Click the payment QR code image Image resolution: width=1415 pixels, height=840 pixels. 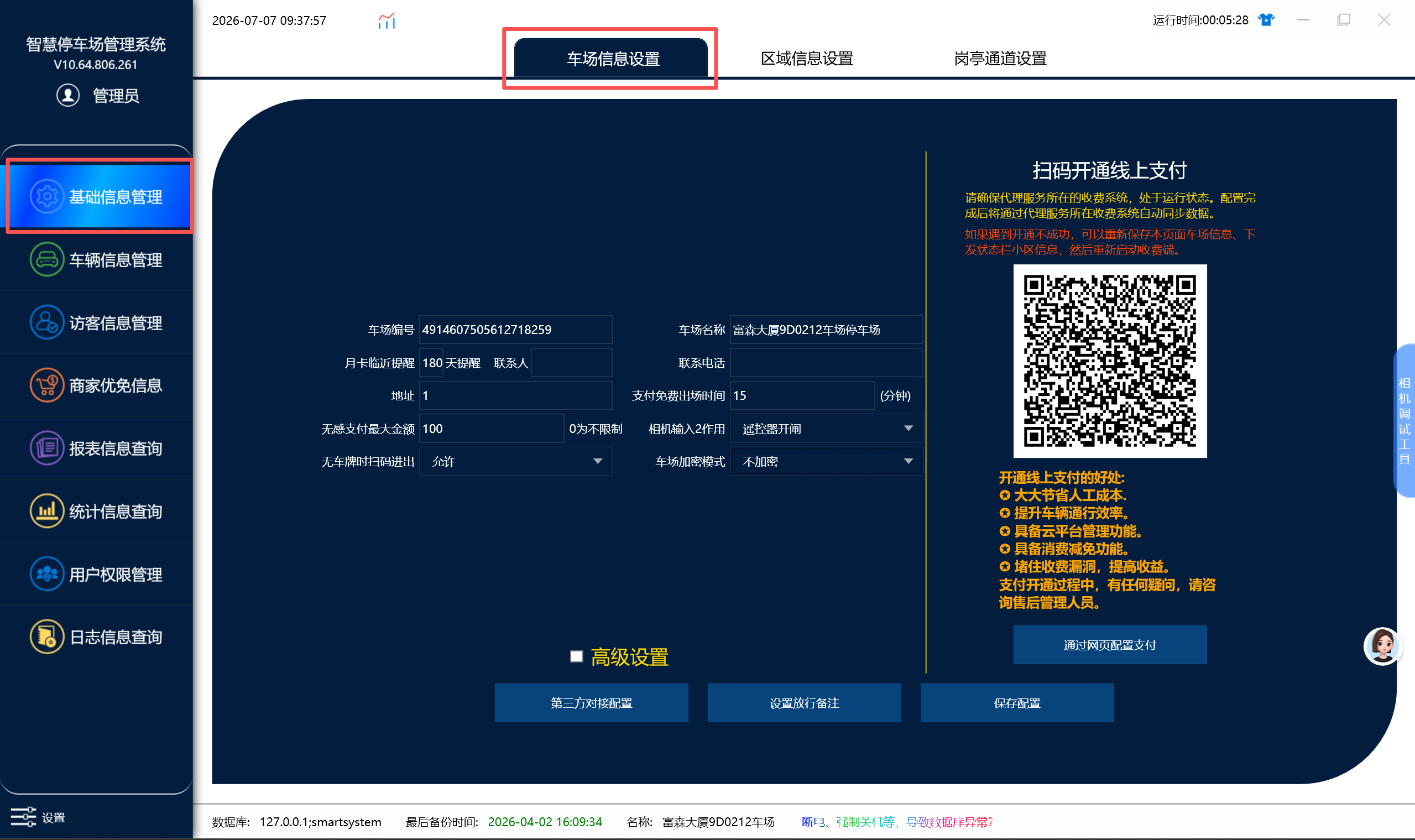point(1110,361)
